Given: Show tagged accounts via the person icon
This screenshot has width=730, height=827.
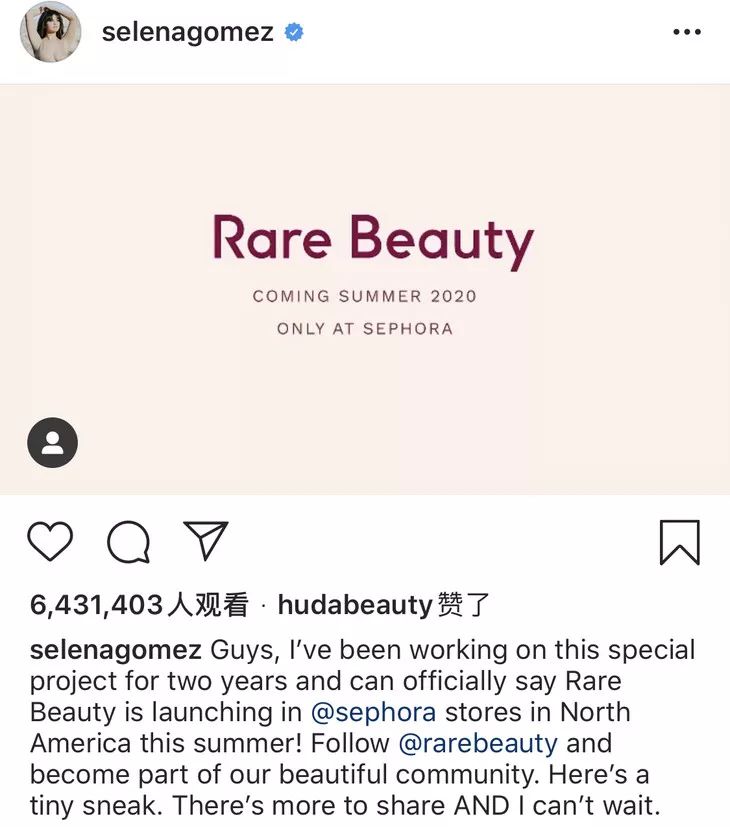Looking at the screenshot, I should pos(52,443).
